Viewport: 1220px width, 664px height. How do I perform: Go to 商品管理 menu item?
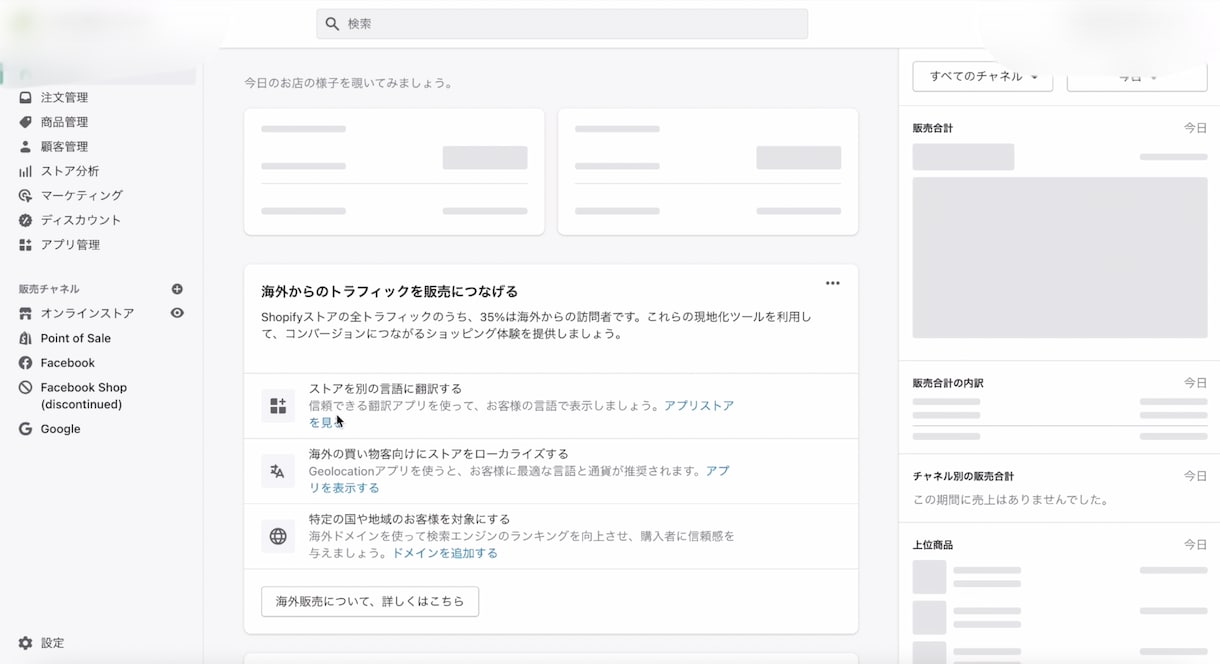(x=64, y=122)
